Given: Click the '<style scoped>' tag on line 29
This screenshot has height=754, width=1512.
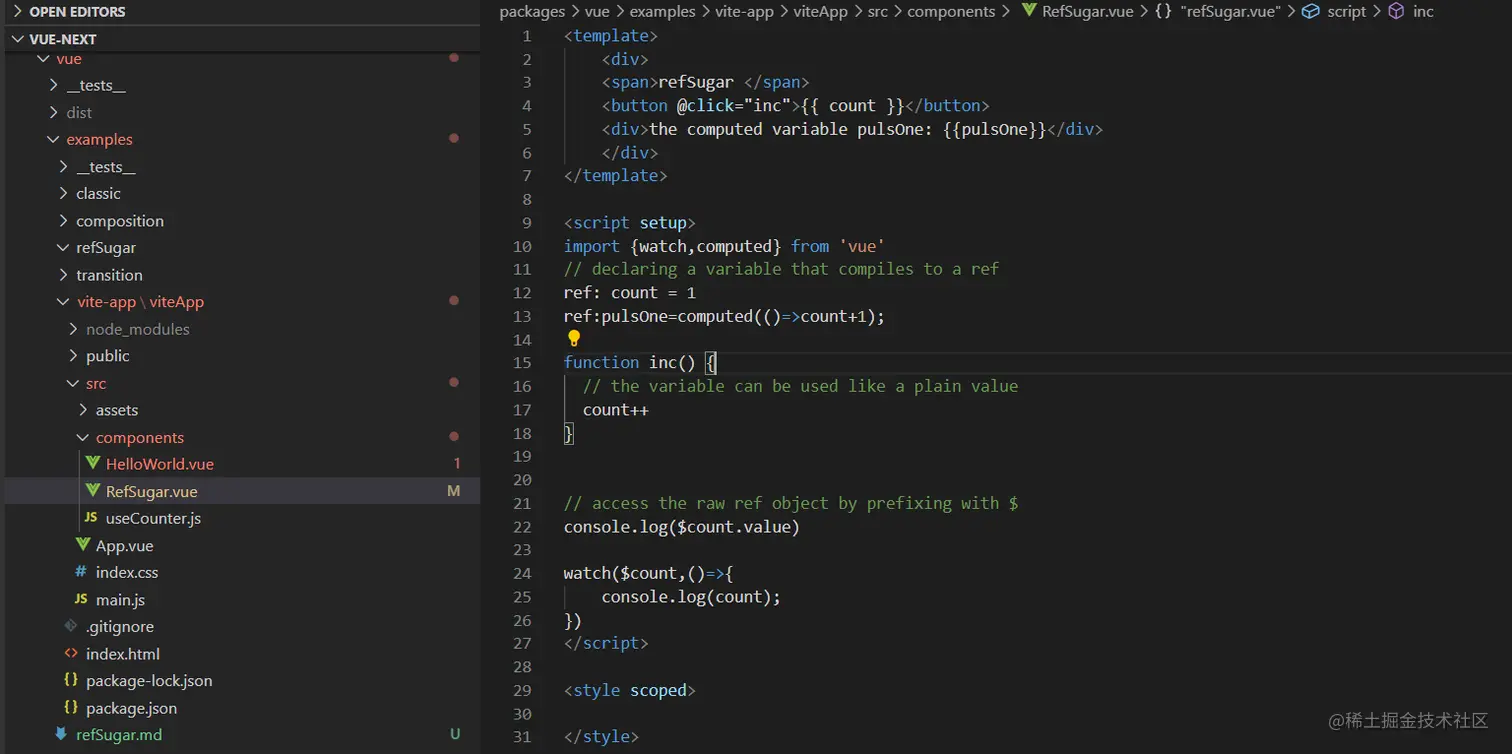Looking at the screenshot, I should [x=630, y=690].
